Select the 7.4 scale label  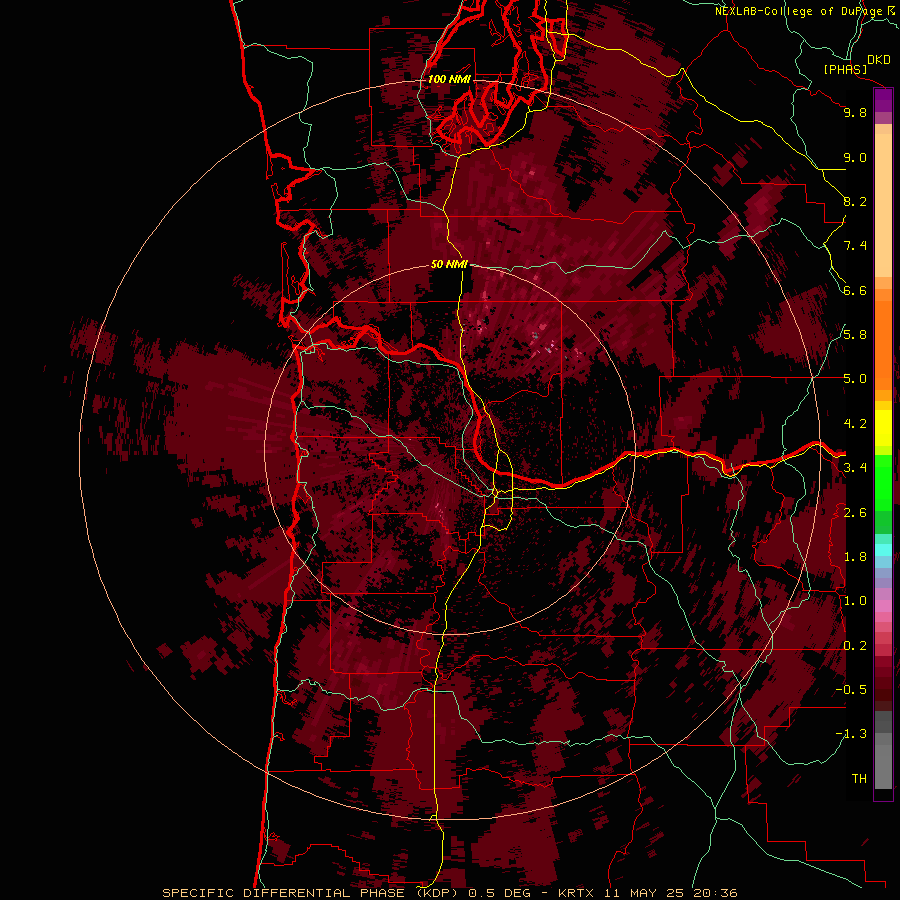[855, 246]
